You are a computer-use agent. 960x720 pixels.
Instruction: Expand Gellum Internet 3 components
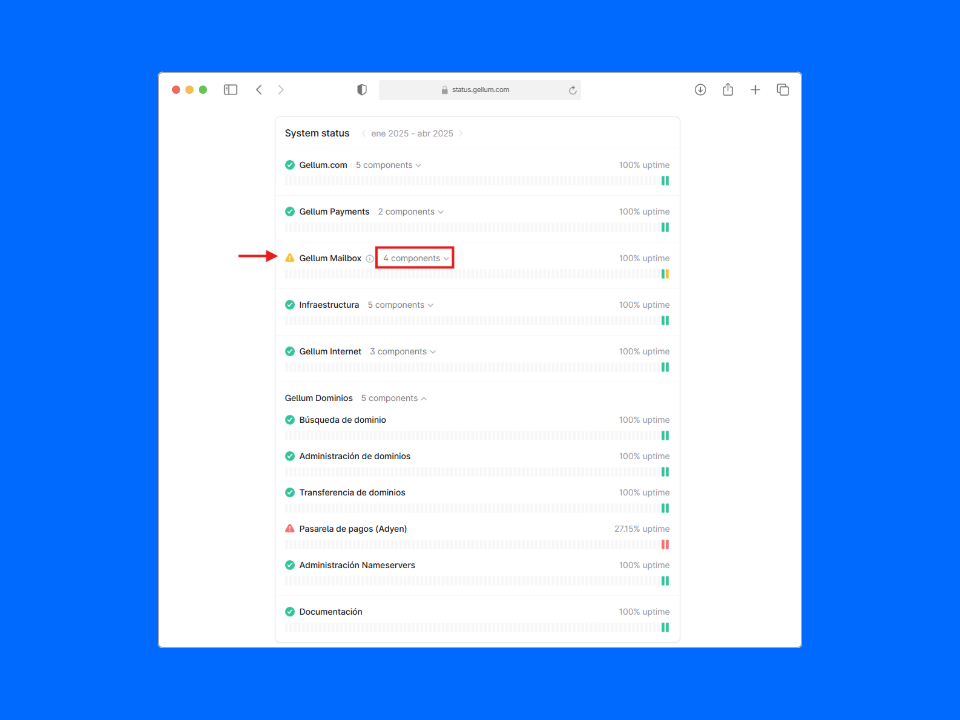(x=402, y=351)
